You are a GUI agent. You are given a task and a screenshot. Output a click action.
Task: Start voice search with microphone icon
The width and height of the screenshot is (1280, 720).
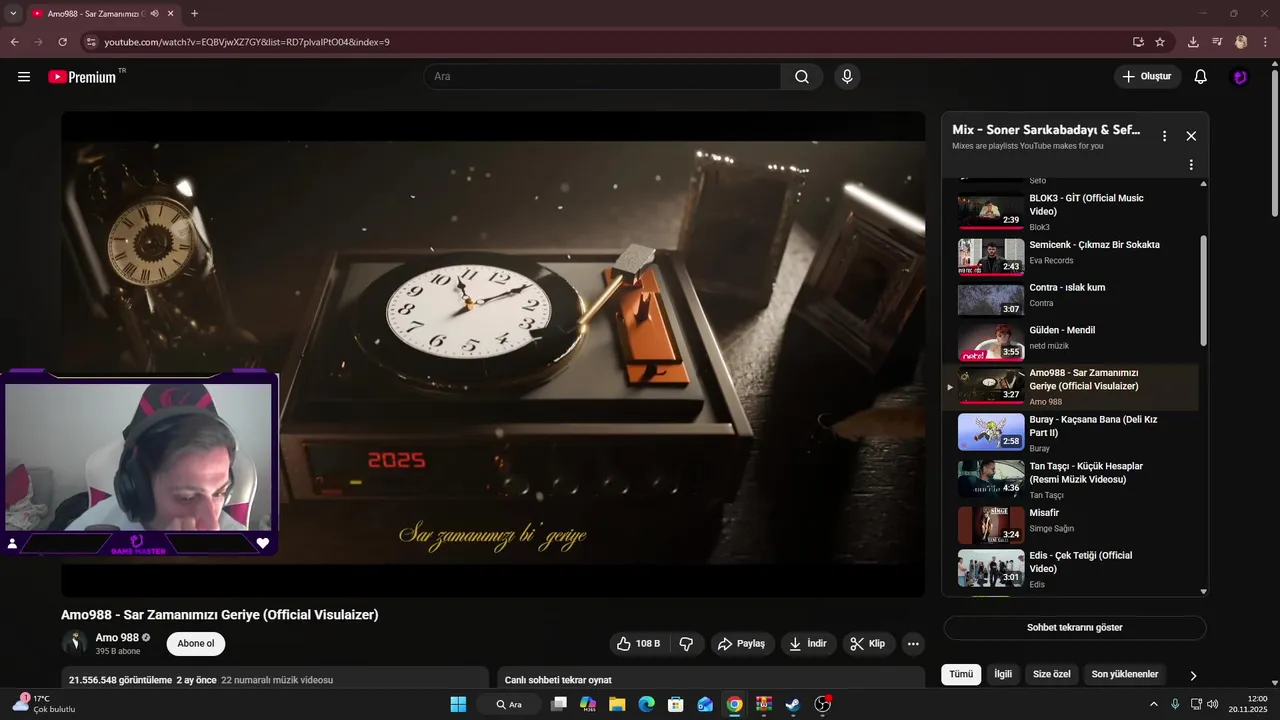pyautogui.click(x=847, y=77)
